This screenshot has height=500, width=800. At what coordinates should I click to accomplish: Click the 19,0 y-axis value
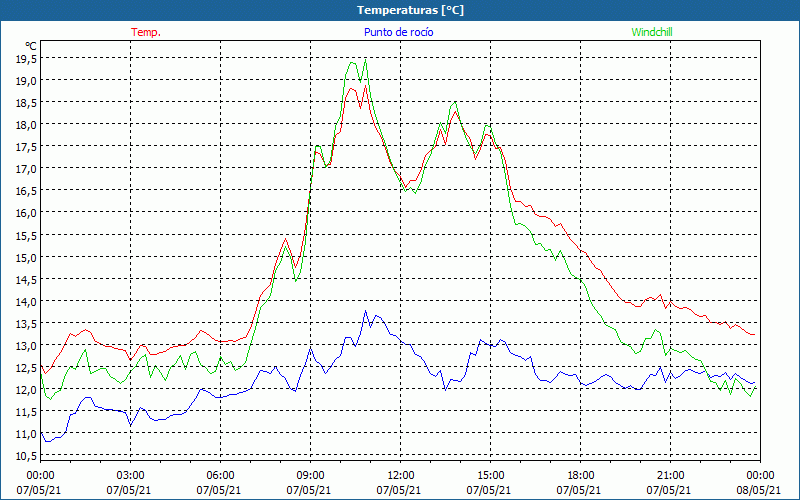[26, 81]
